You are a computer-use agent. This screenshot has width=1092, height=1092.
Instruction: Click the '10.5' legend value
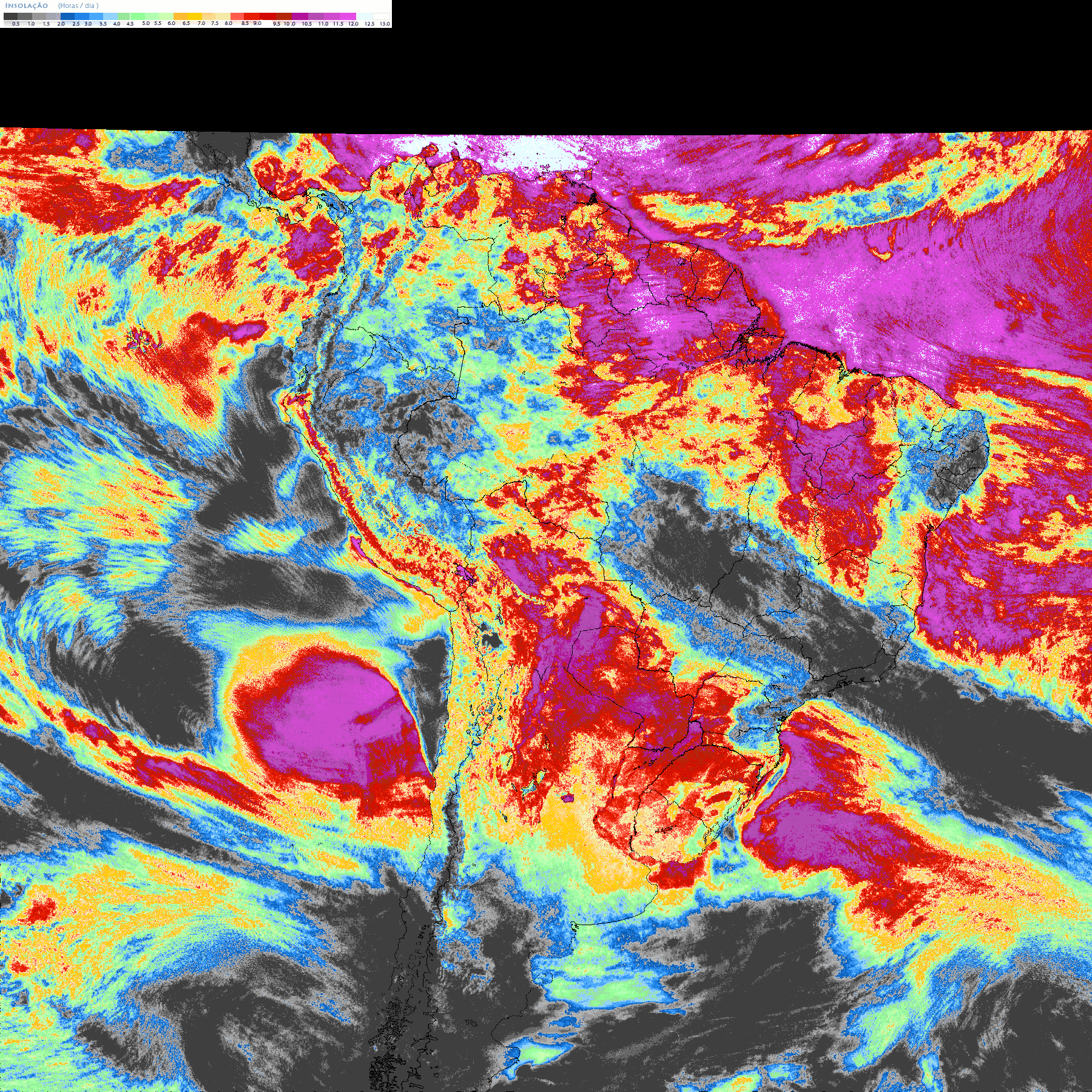307,24
